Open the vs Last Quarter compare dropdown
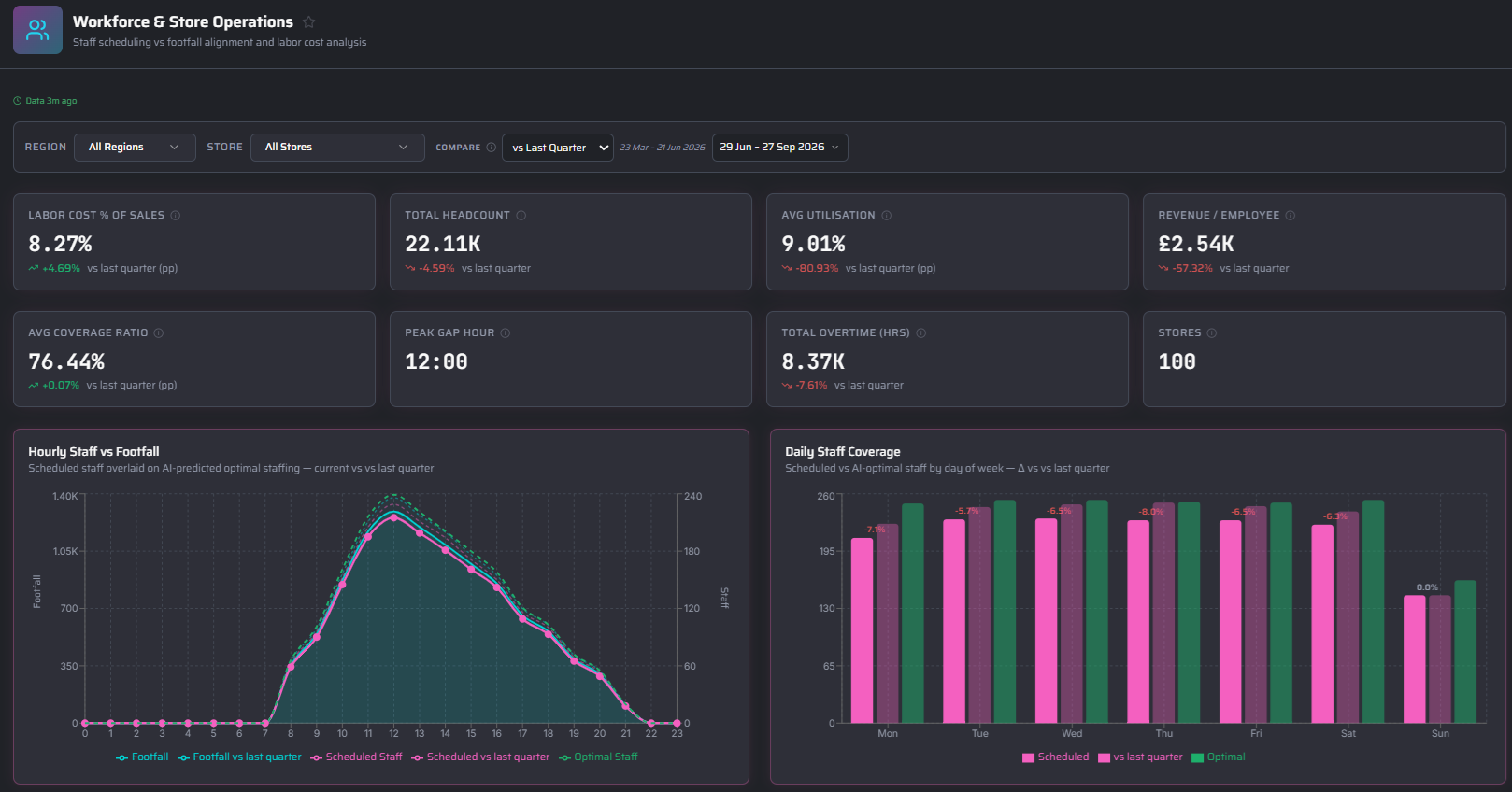This screenshot has width=1512, height=792. tap(558, 148)
